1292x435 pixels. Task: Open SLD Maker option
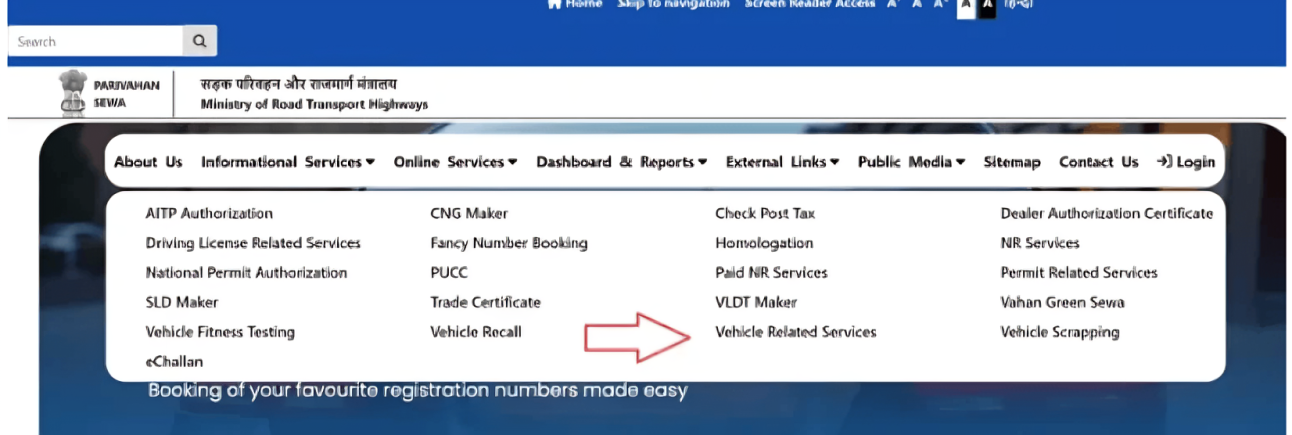[182, 302]
